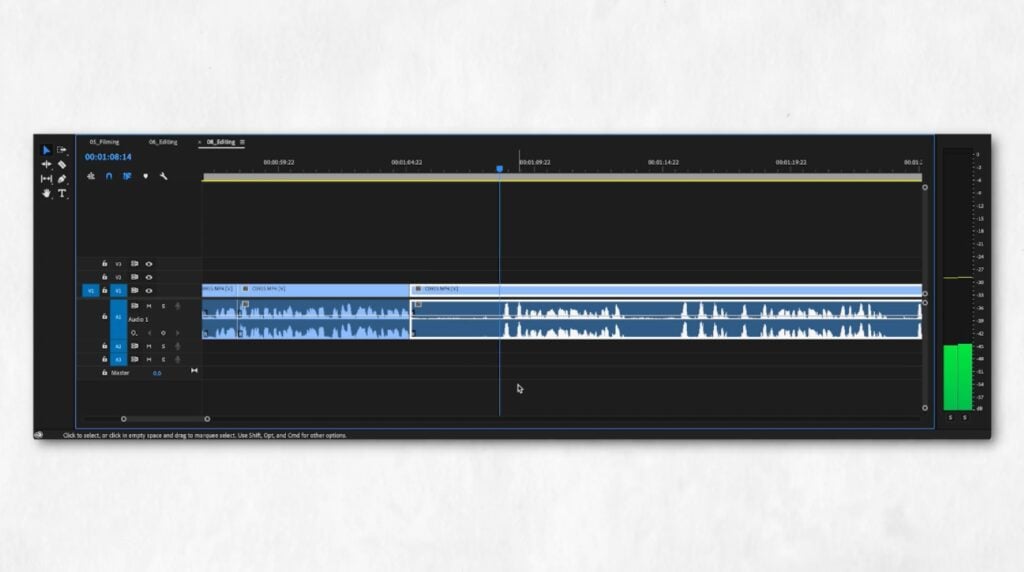Select the Razor tool
1024x572 pixels.
point(62,164)
